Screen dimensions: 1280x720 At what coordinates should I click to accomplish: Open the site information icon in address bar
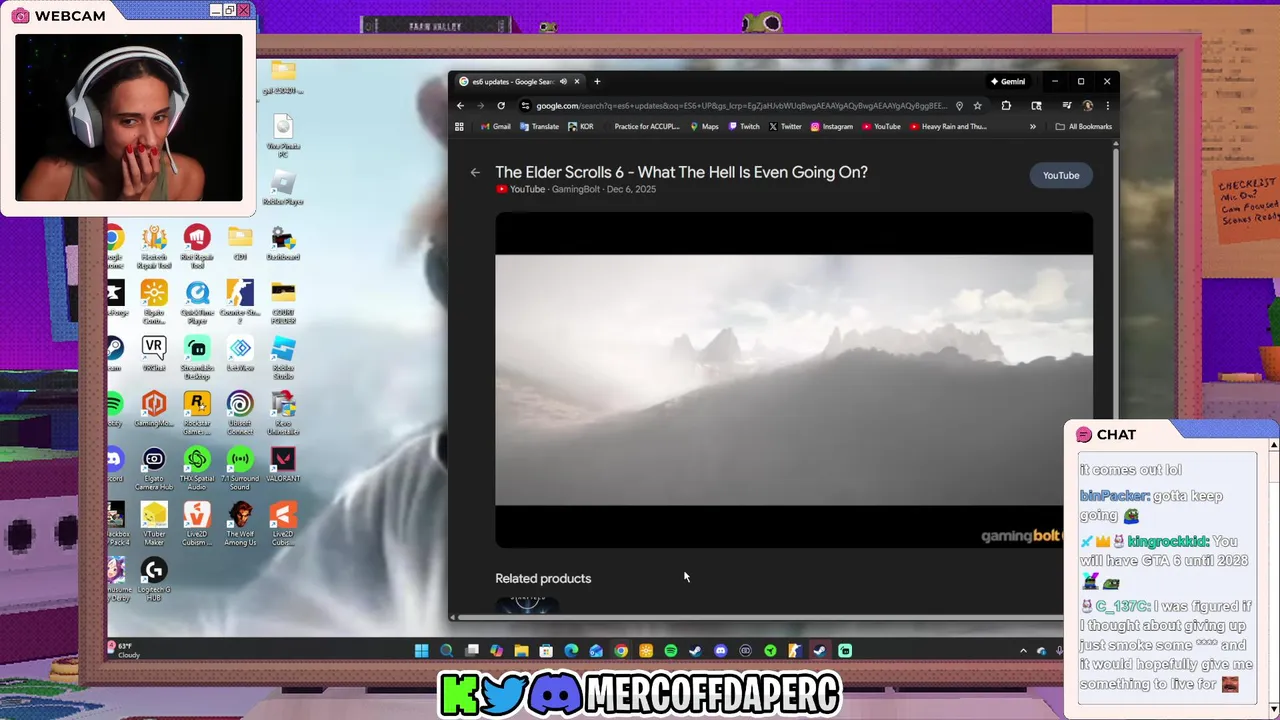click(x=525, y=106)
